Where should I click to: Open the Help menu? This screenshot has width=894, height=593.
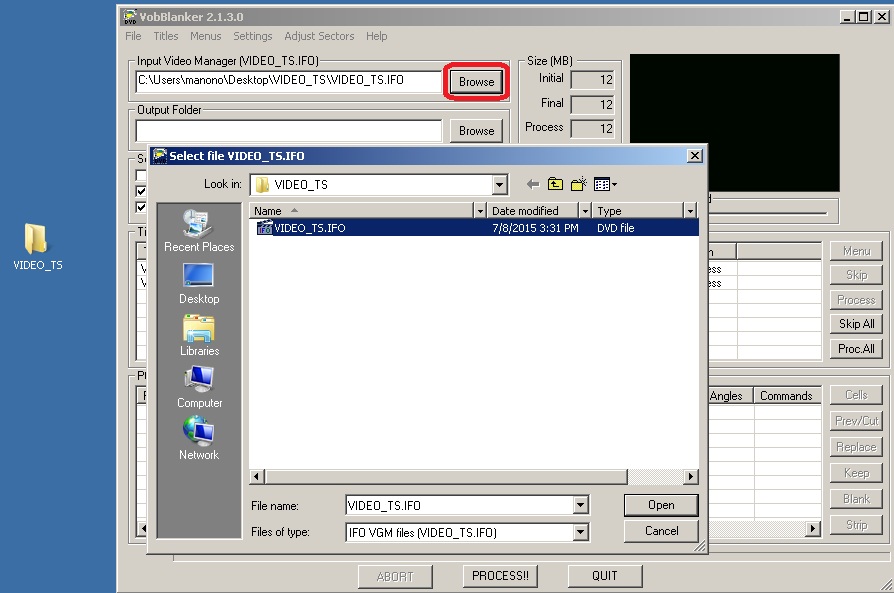coord(377,36)
